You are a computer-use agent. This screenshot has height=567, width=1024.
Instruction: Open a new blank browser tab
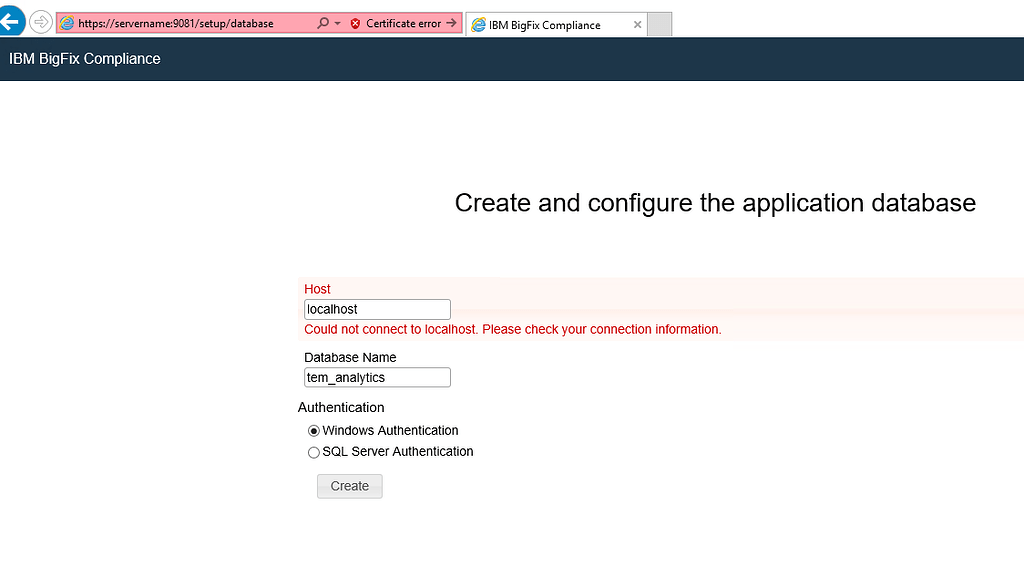(x=660, y=25)
